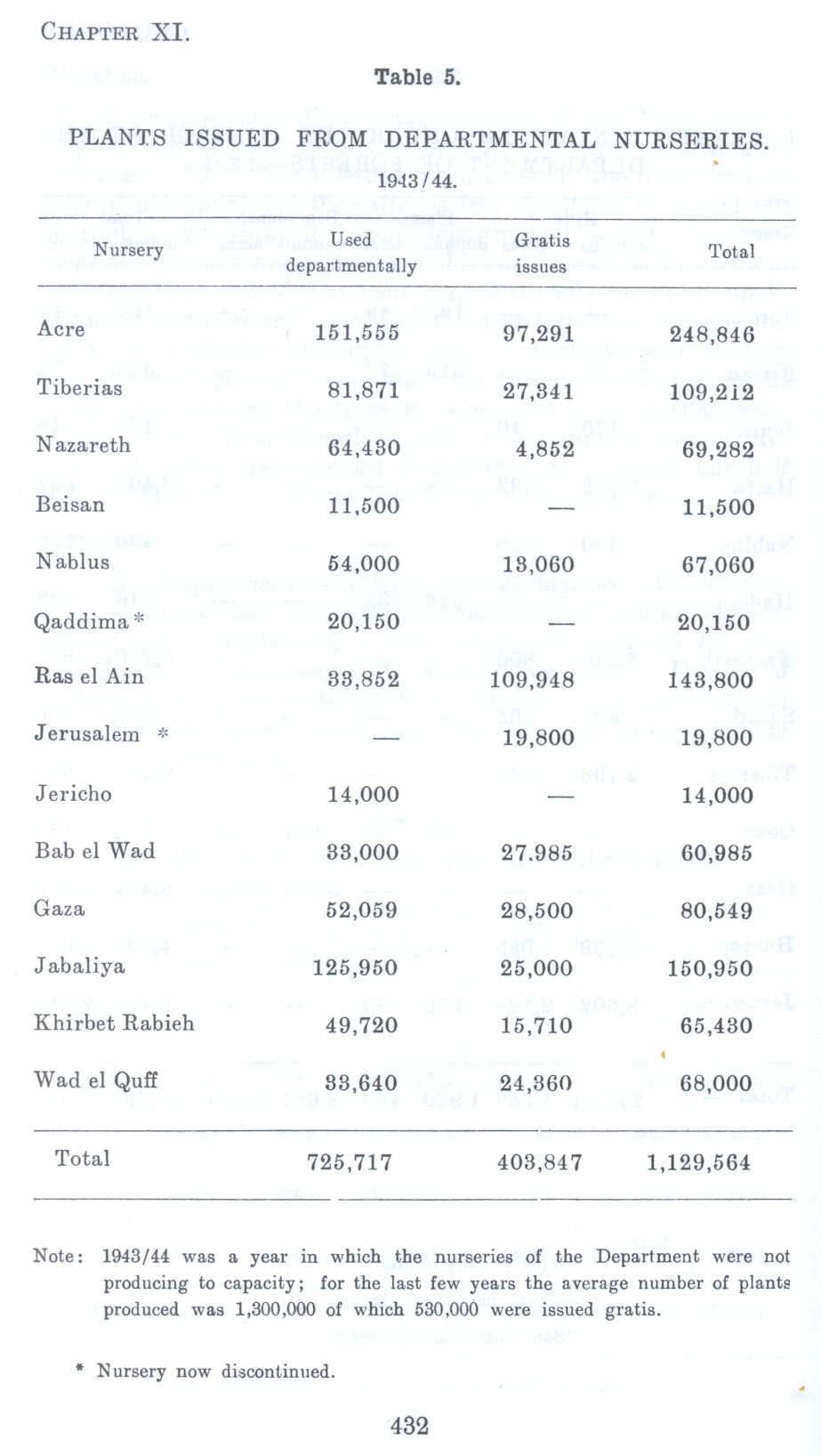This screenshot has width=821, height=1456.
Task: Click the 'Qaddima' nursery row label
Action: [x=82, y=621]
